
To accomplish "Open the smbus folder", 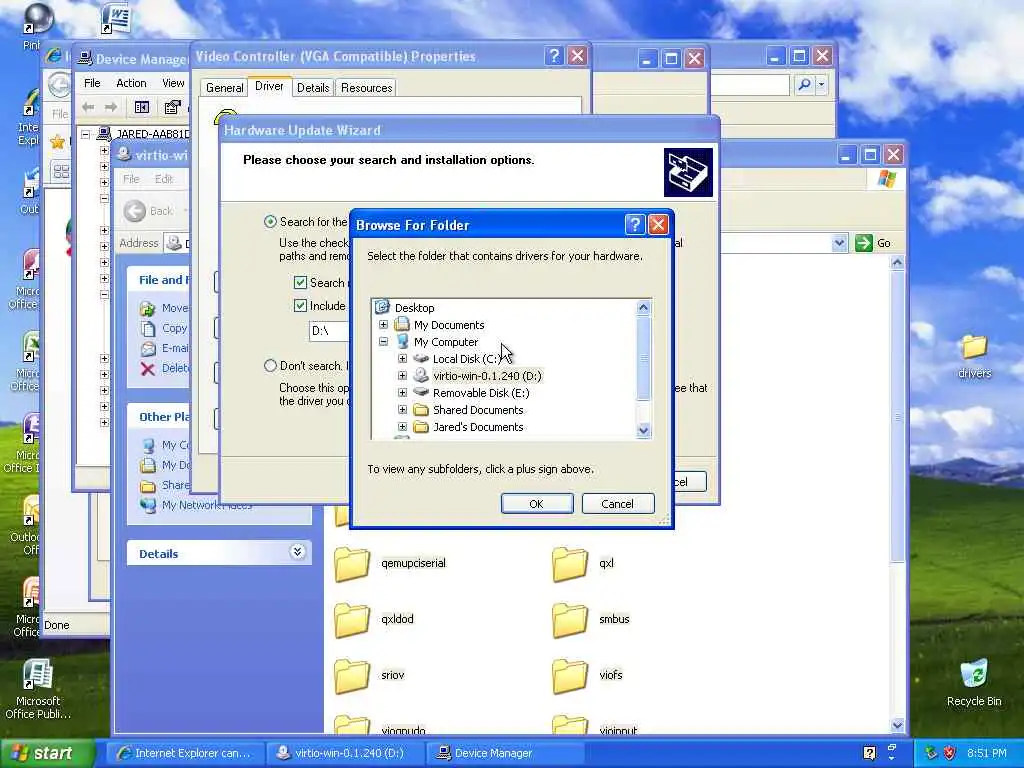I will (x=591, y=620).
